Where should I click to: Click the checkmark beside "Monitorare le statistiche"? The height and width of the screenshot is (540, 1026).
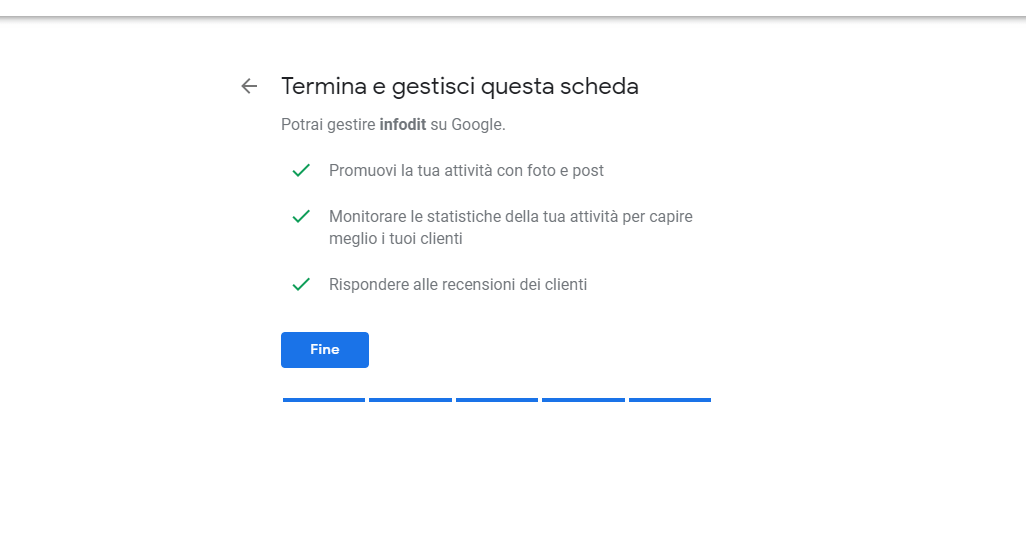pyautogui.click(x=301, y=216)
